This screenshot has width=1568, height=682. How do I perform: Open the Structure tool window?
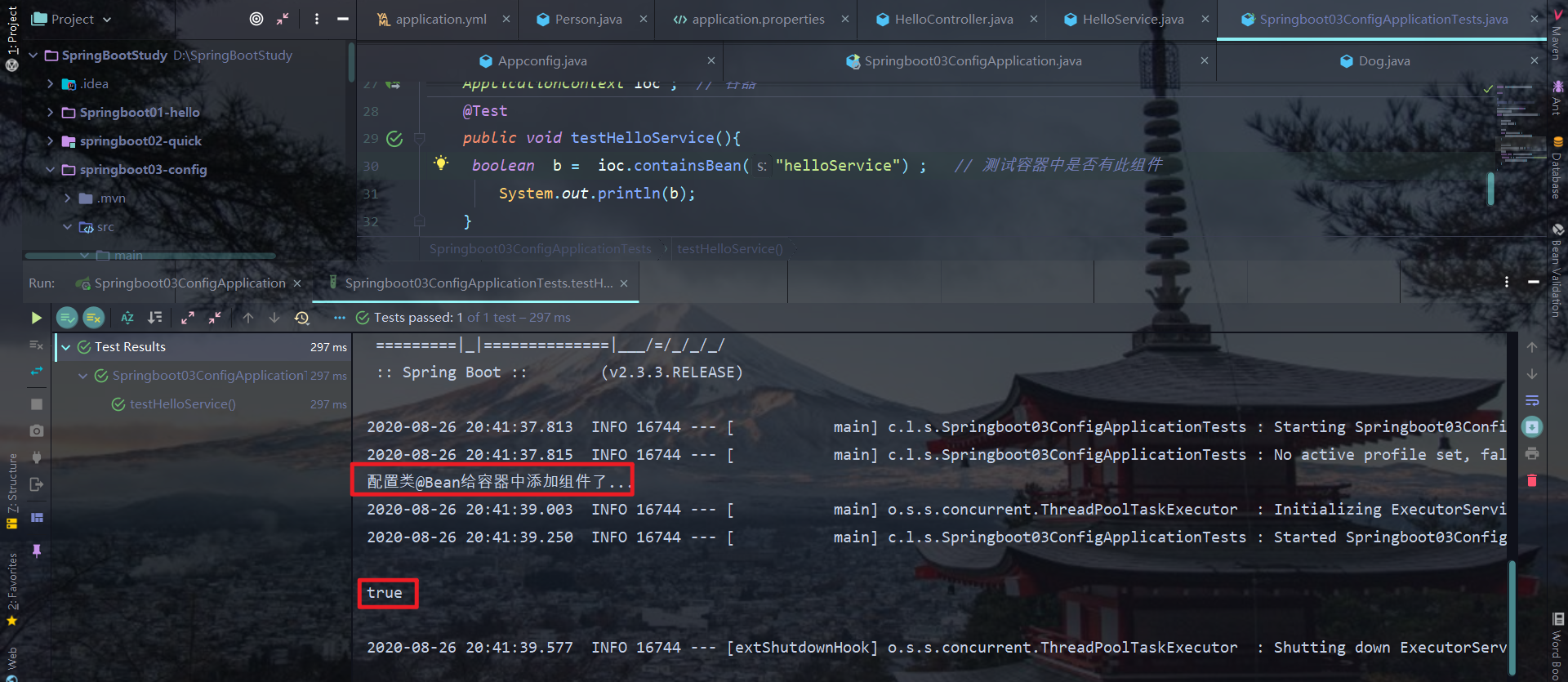tap(12, 491)
